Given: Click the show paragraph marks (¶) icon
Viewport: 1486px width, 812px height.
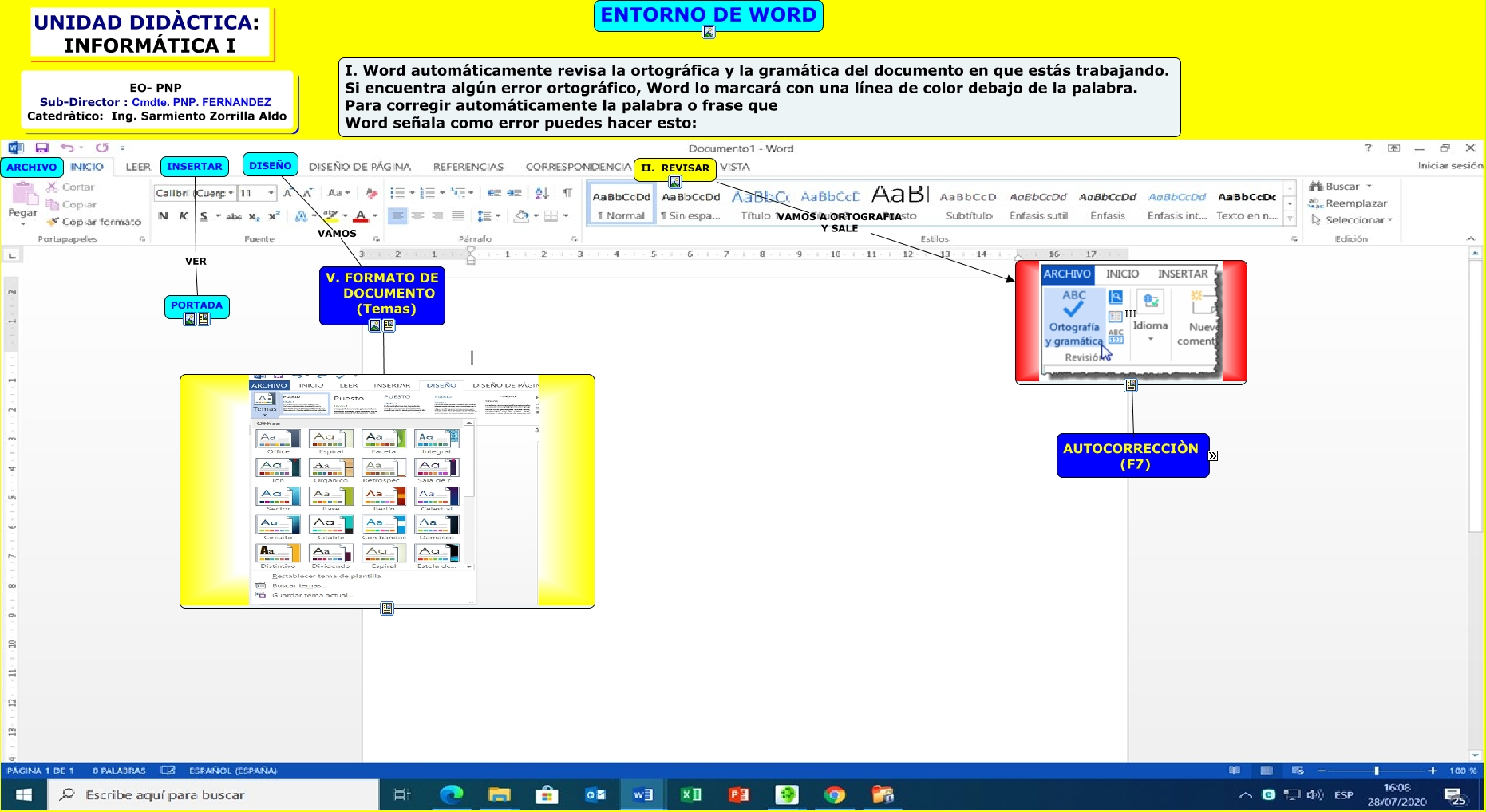Looking at the screenshot, I should [x=567, y=193].
